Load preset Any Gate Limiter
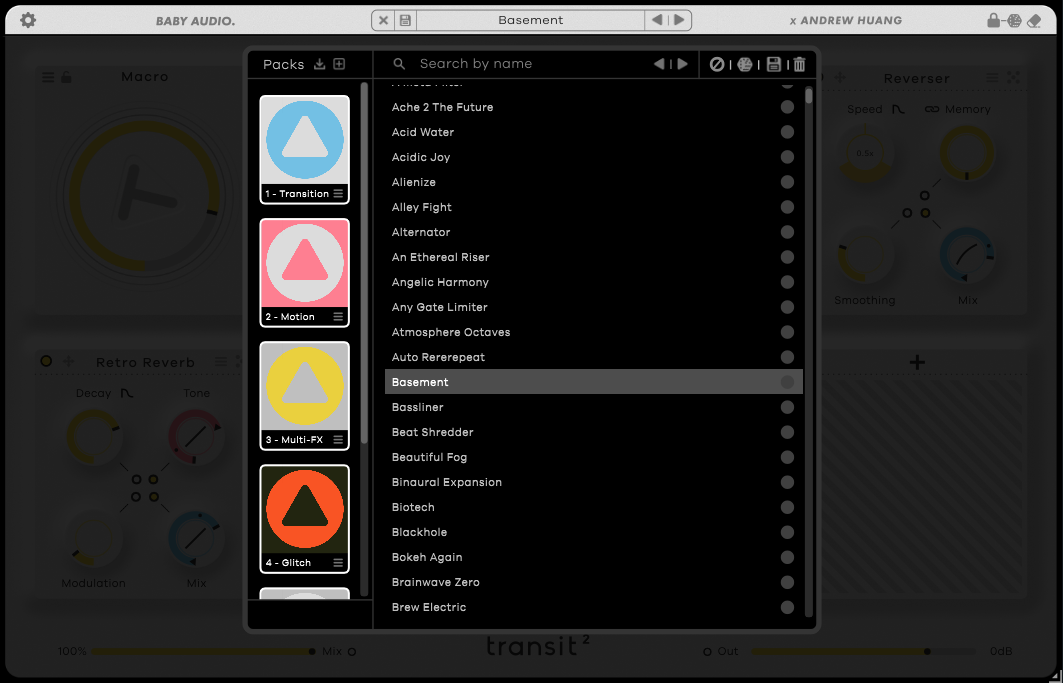Screen dimensions: 1063x683 pos(593,307)
